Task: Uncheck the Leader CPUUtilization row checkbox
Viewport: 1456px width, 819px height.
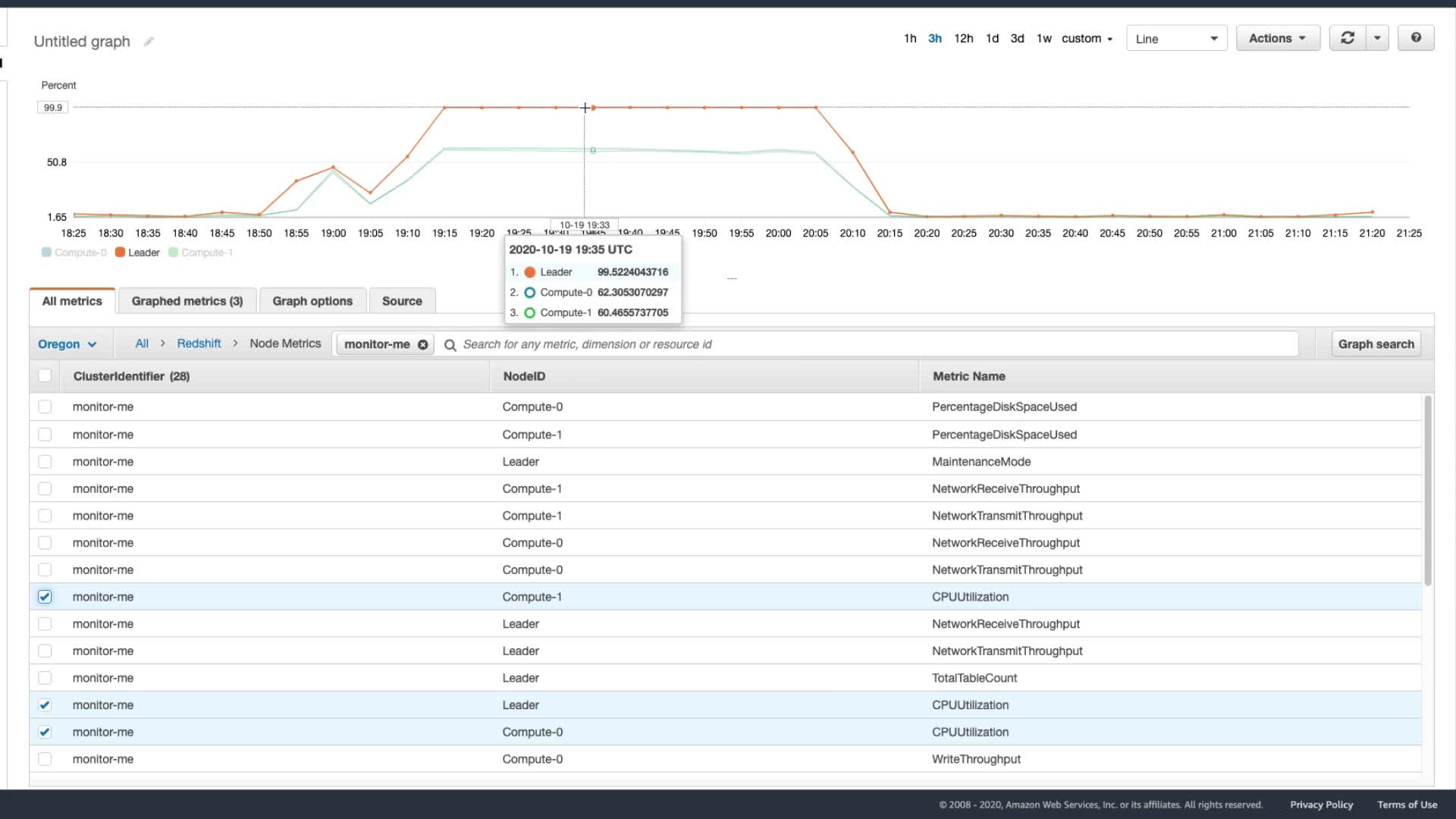Action: [45, 705]
